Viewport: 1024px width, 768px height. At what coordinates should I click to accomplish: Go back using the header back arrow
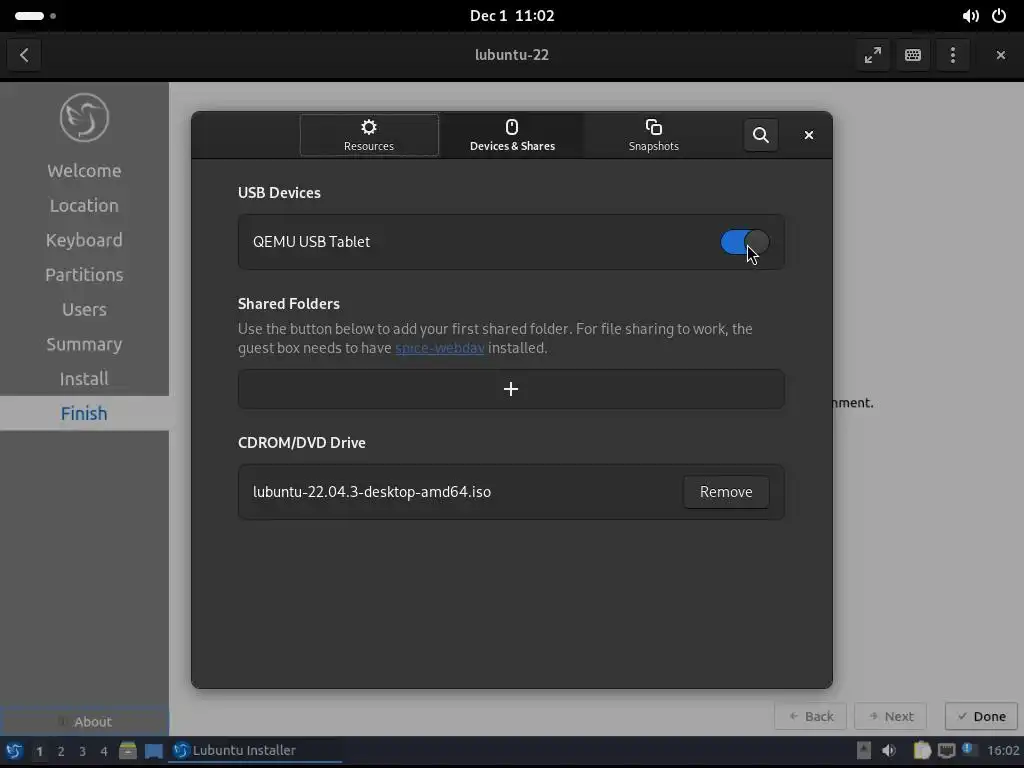click(24, 55)
